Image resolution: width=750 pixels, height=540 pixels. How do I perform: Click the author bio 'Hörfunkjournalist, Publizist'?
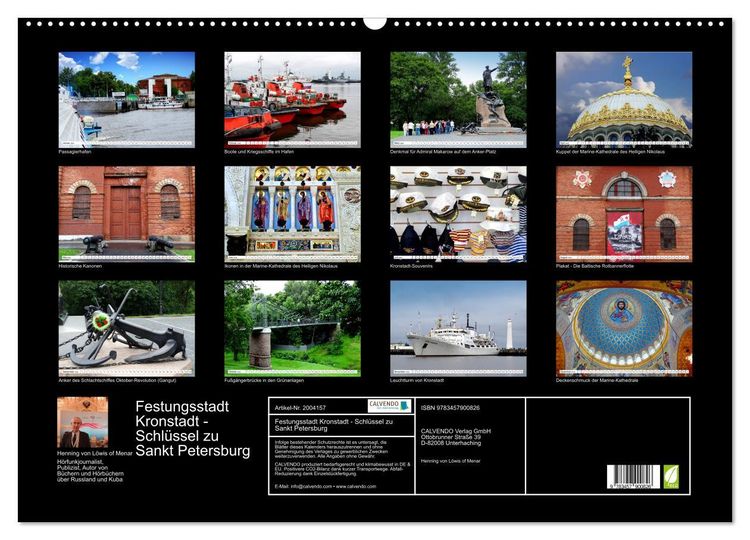pos(90,470)
